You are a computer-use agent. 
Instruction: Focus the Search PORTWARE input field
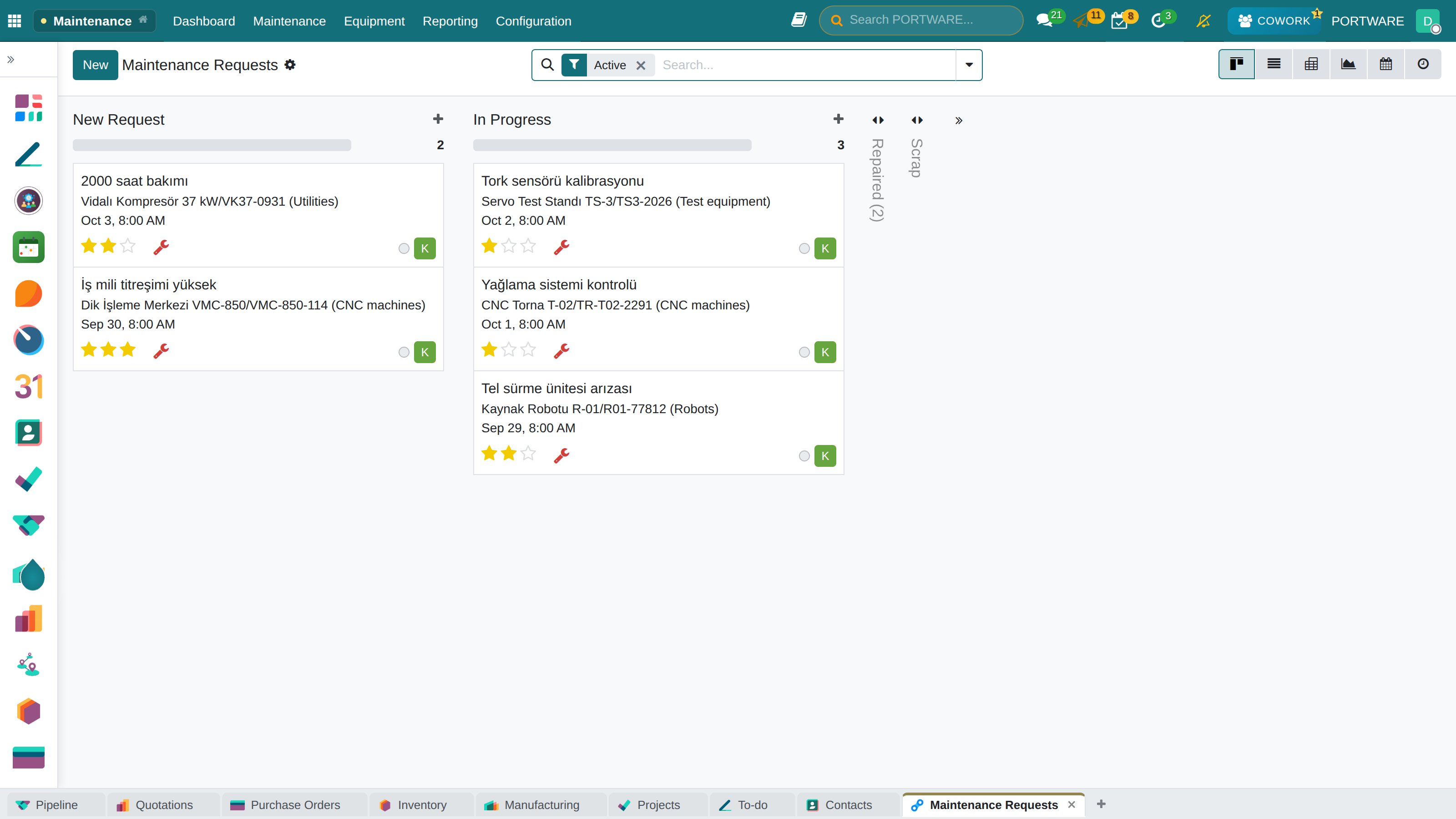click(921, 20)
